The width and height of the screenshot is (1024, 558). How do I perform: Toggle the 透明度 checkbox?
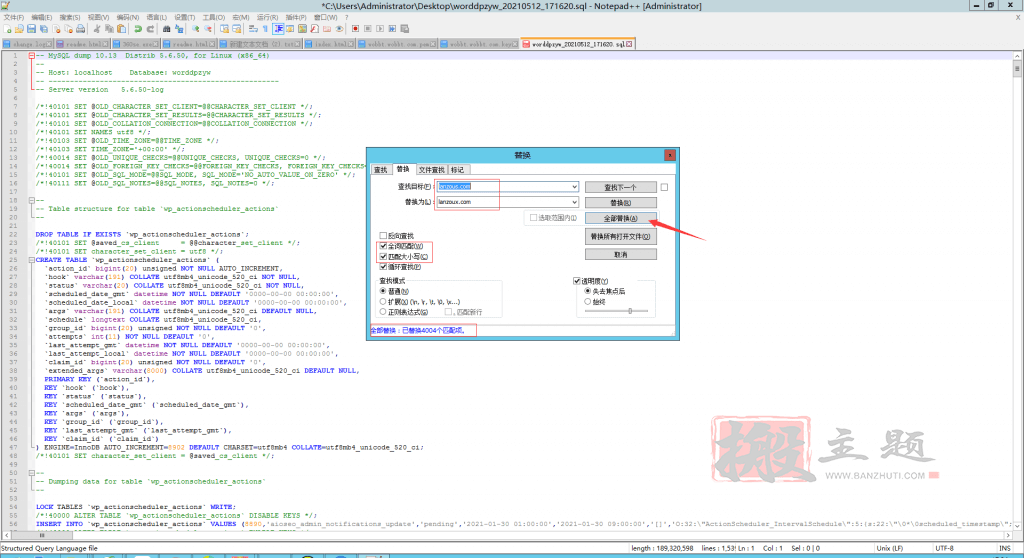coord(577,281)
